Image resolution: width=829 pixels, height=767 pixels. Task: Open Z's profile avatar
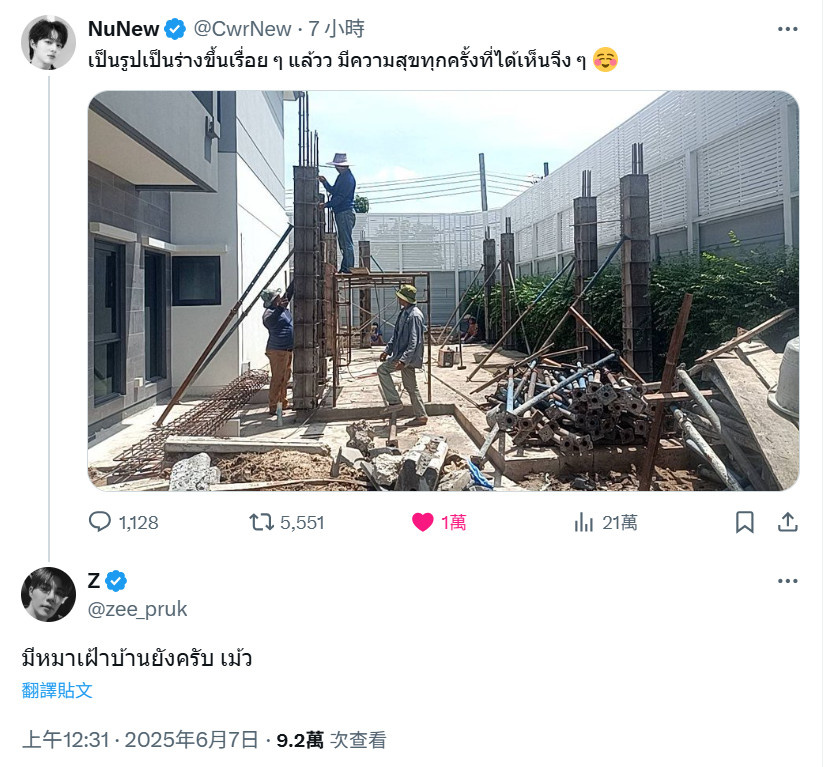click(x=48, y=594)
